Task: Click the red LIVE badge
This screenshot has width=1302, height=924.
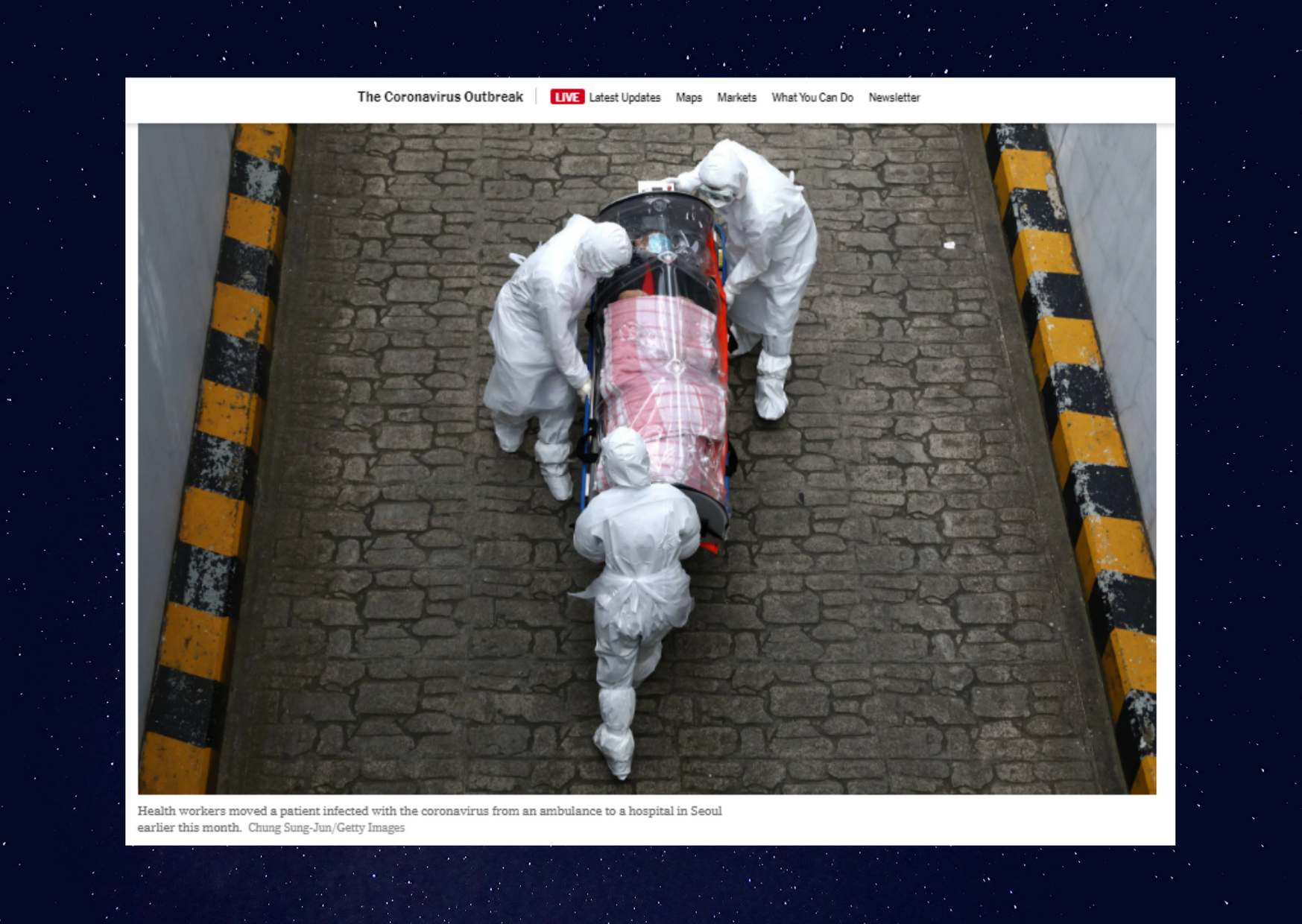Action: 566,97
